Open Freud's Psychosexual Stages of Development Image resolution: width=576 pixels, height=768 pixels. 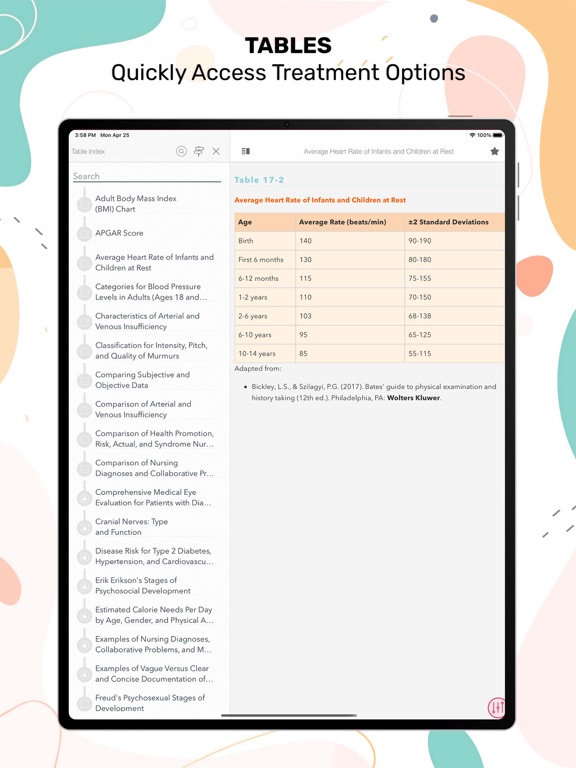[150, 703]
